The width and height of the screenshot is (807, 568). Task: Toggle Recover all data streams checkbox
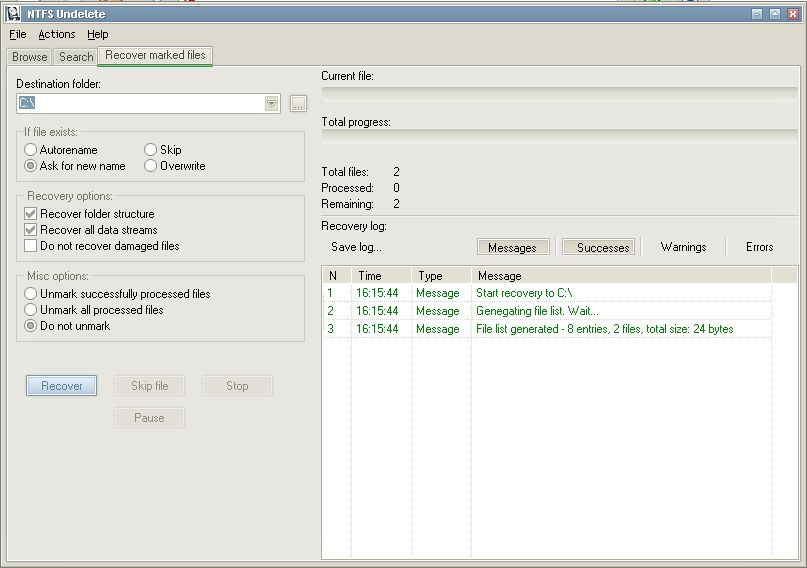[91, 229]
